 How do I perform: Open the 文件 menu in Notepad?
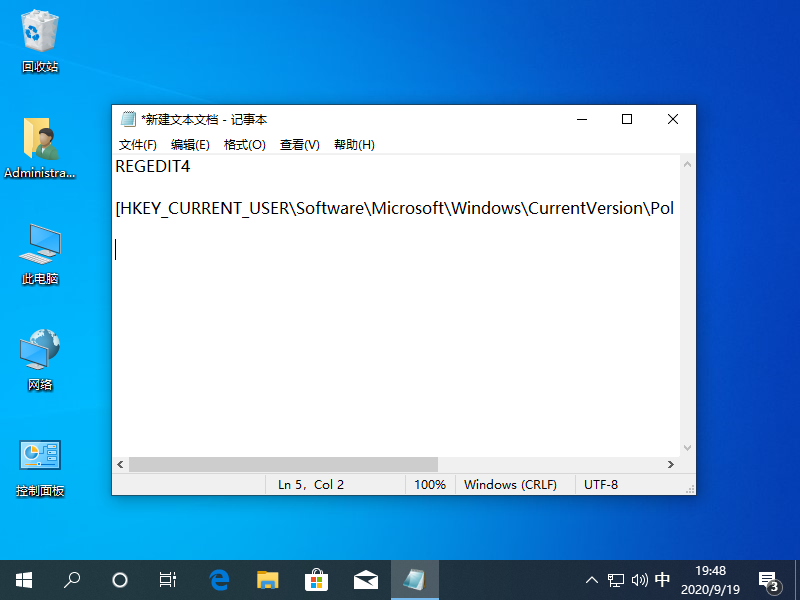tap(138, 144)
